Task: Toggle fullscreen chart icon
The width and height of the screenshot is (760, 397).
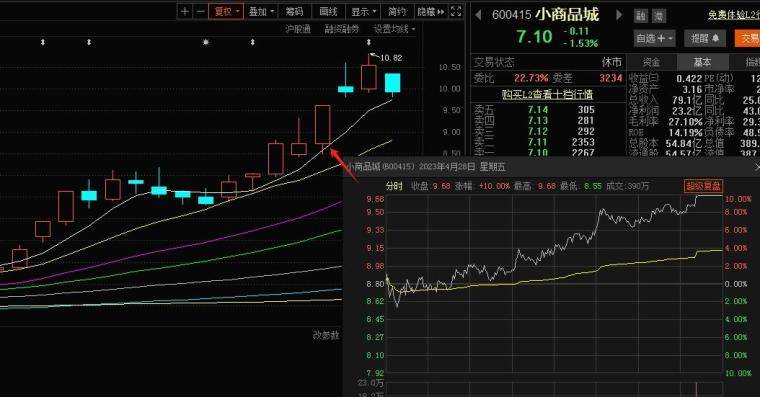Action: coord(456,12)
